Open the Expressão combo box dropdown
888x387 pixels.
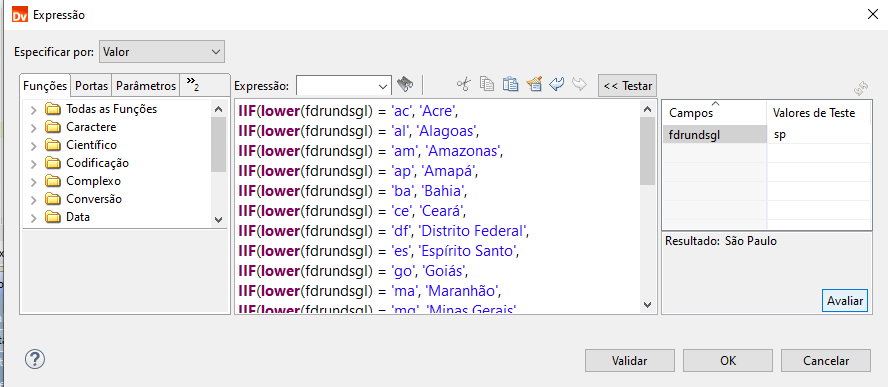click(x=383, y=86)
